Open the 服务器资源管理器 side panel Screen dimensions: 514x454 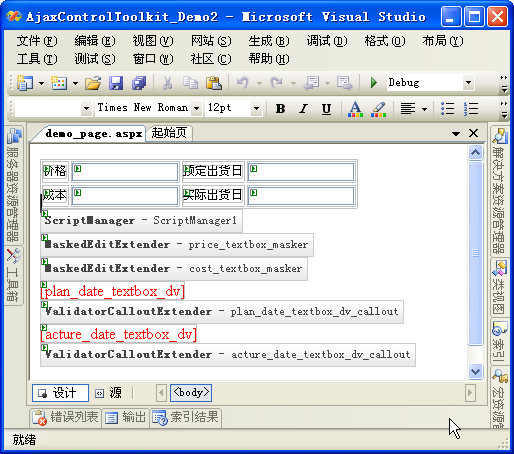tap(14, 185)
